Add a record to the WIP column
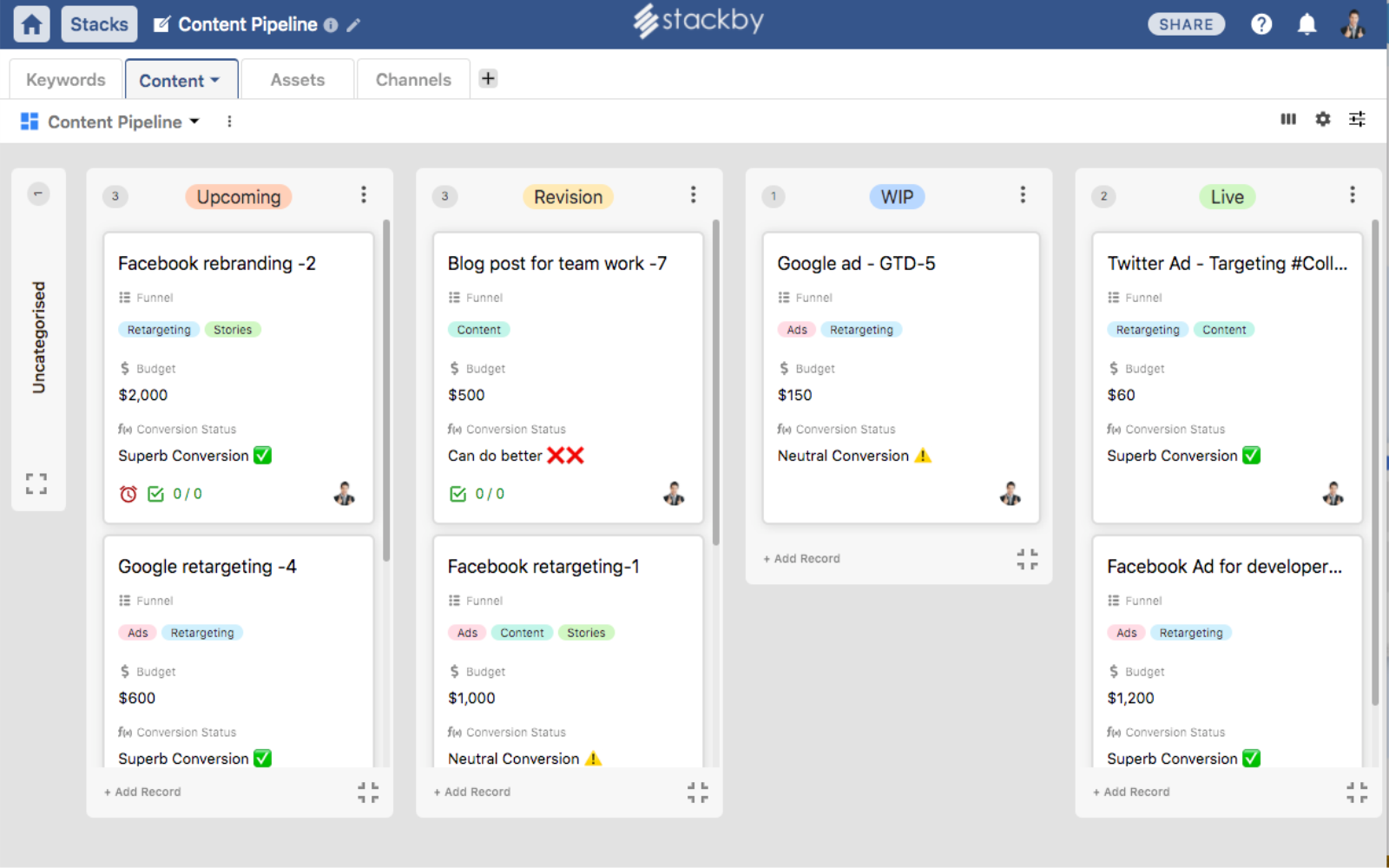Screen dimensions: 1389x868 pos(801,558)
